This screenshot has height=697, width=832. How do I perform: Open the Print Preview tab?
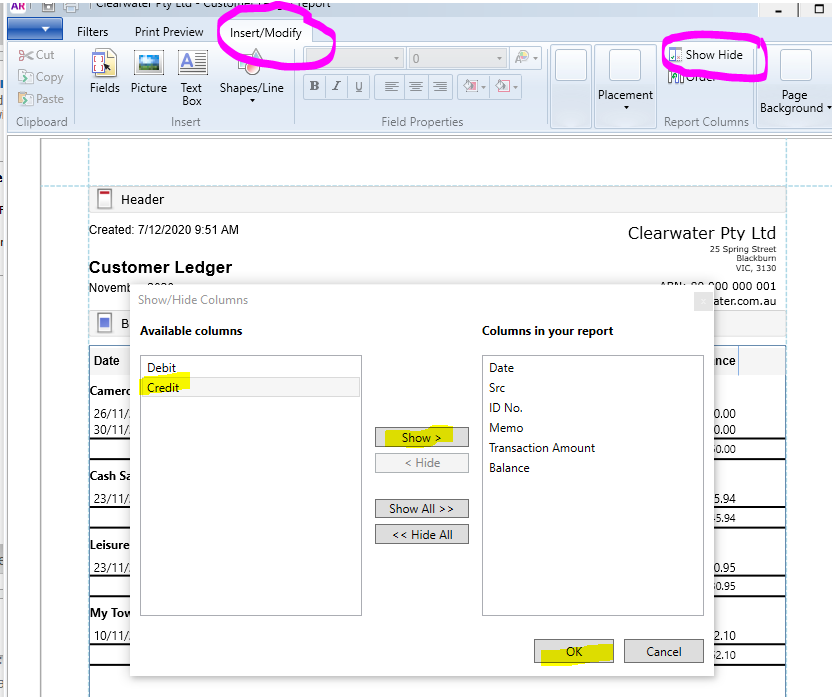(169, 32)
